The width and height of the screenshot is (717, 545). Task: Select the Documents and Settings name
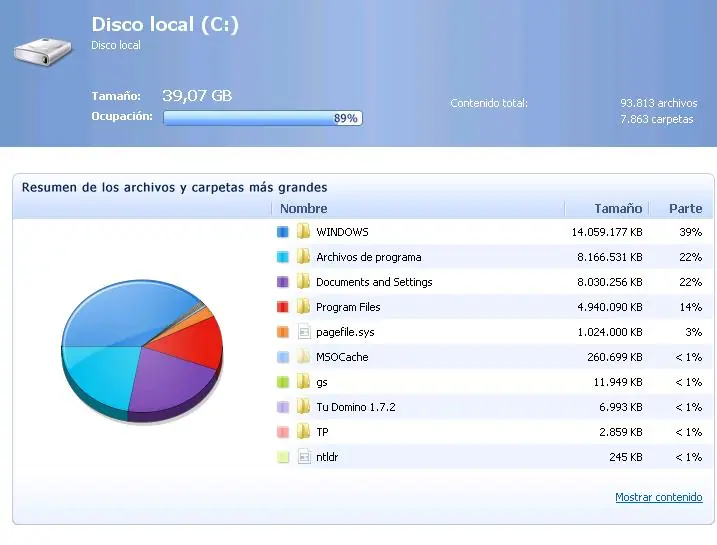(374, 282)
